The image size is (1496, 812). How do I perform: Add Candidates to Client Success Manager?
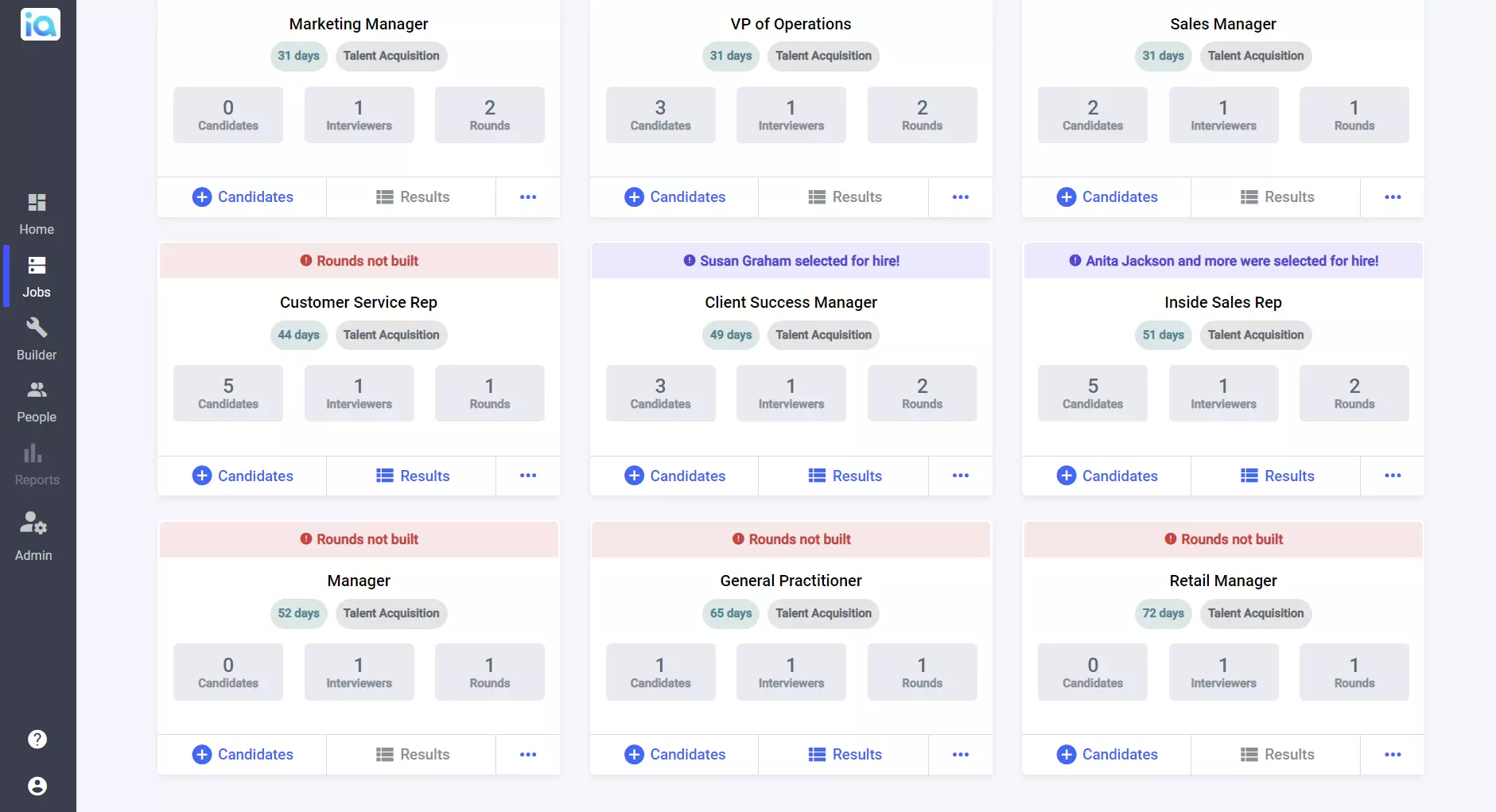(674, 476)
